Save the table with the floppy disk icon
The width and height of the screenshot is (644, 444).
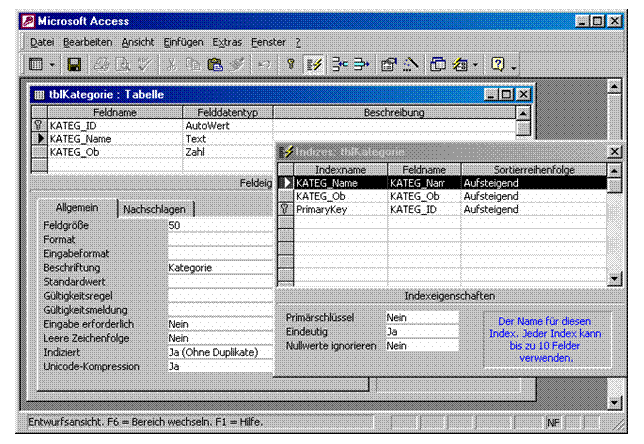(74, 64)
